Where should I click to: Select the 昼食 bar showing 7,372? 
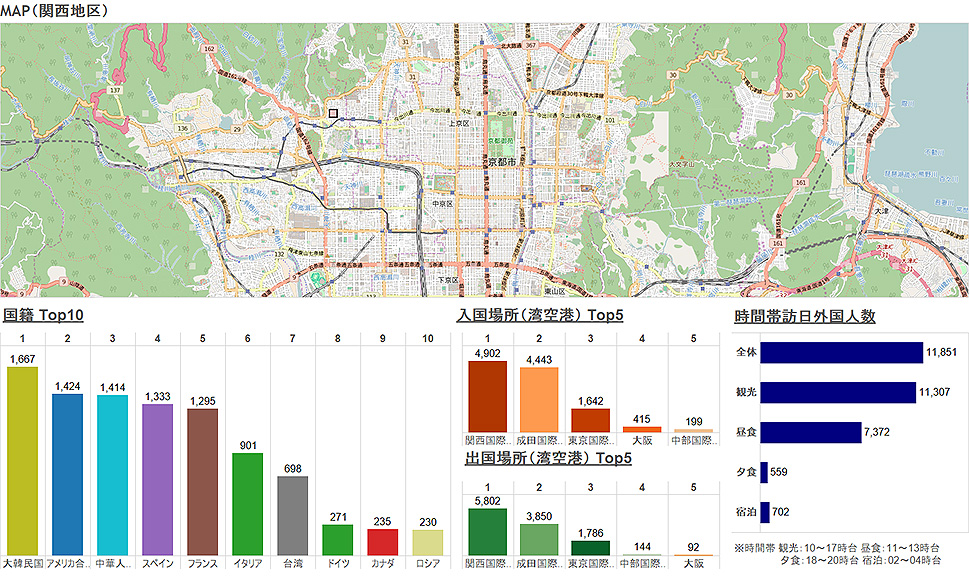(x=810, y=432)
